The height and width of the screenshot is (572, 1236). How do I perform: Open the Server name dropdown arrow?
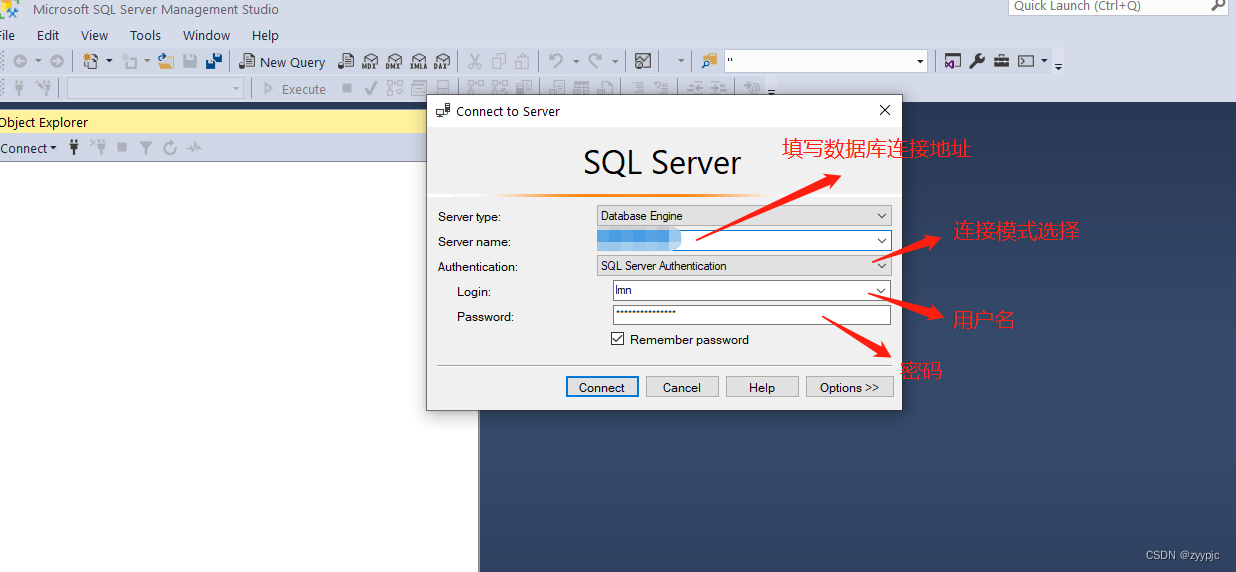point(881,241)
